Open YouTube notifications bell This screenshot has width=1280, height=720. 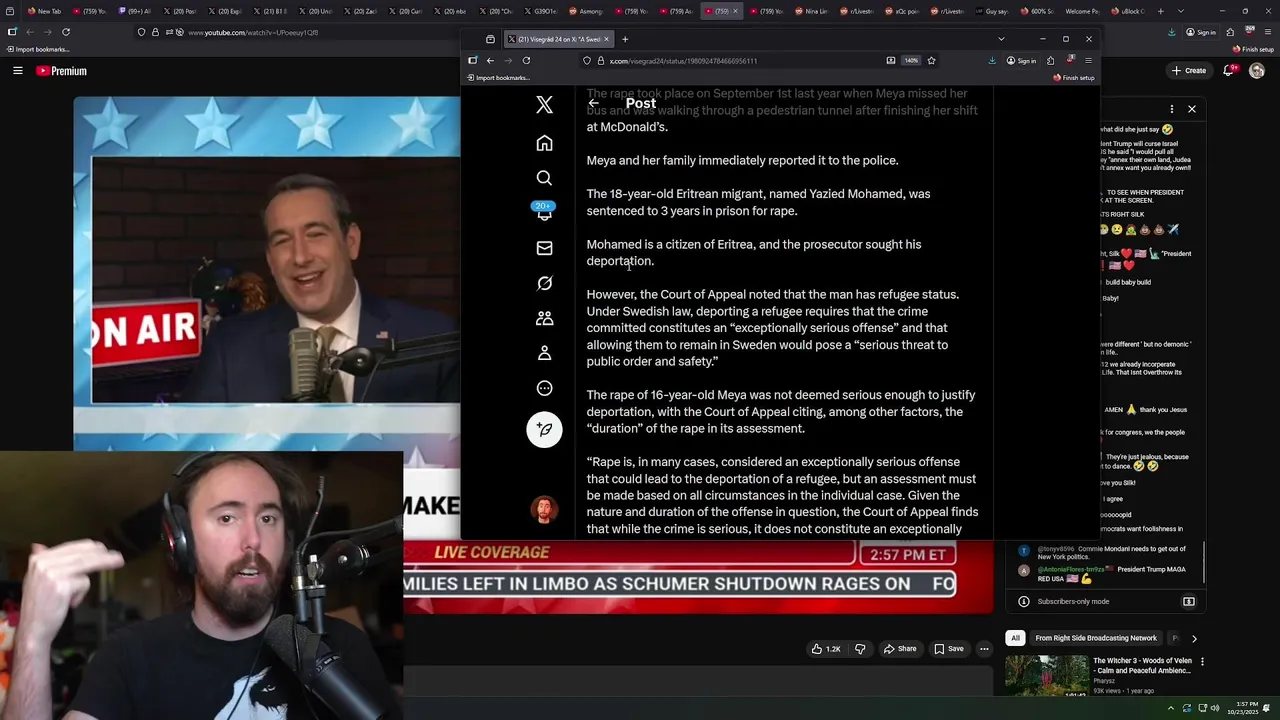coord(1229,70)
